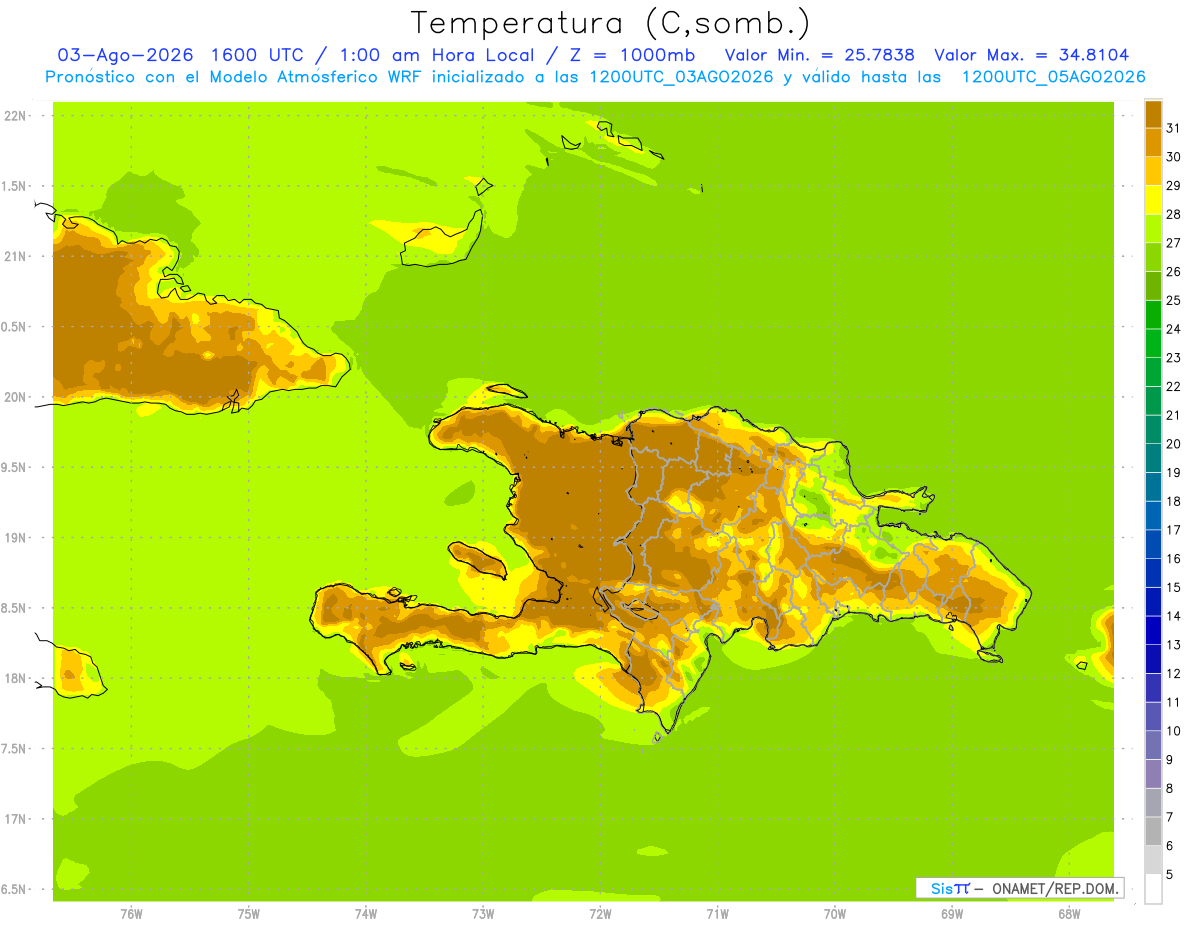1200x927 pixels.
Task: Click "1:00 am Hora Local" text
Action: coord(435,55)
